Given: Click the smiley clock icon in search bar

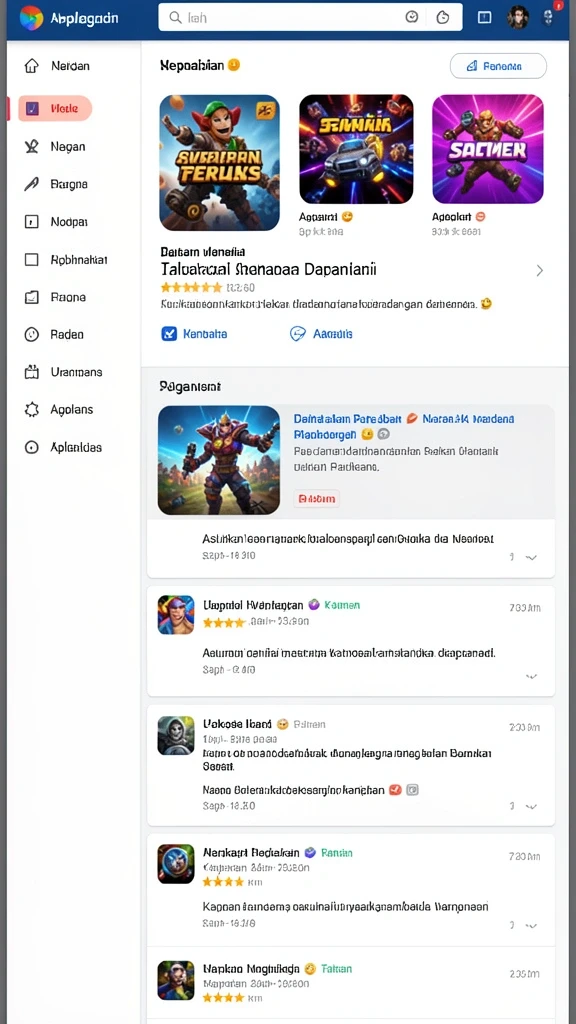Looking at the screenshot, I should pos(411,18).
